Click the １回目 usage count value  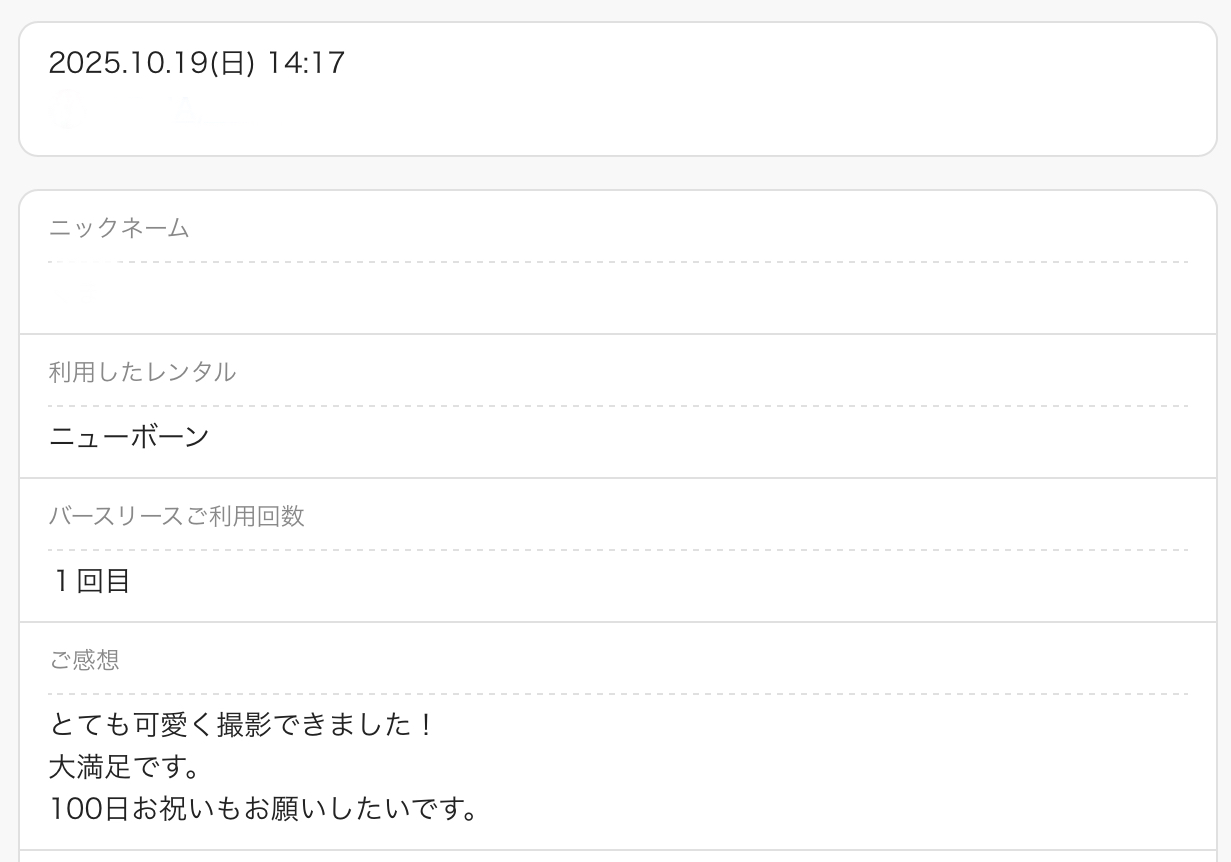point(90,581)
